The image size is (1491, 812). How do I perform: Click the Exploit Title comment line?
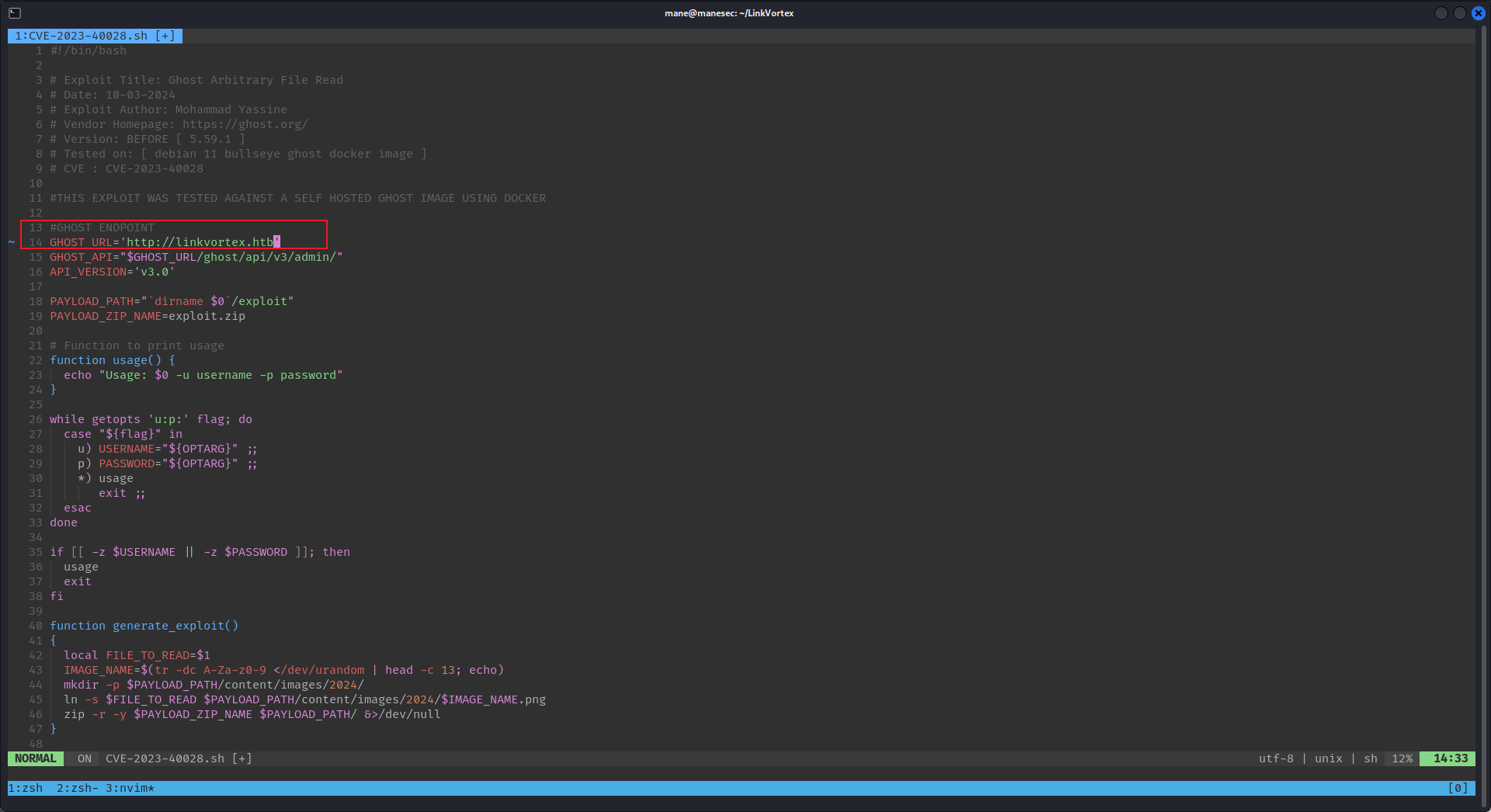click(x=196, y=80)
